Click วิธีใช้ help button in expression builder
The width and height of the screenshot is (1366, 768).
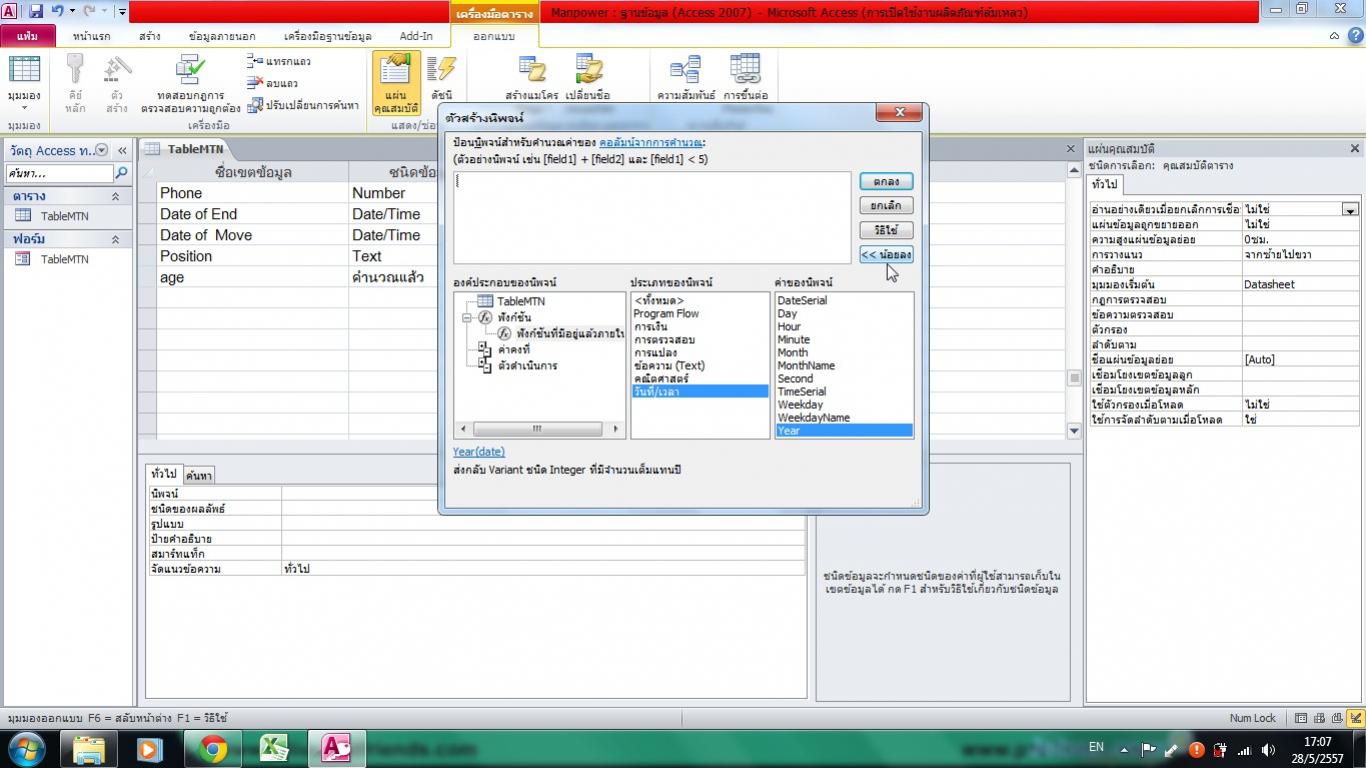point(886,230)
